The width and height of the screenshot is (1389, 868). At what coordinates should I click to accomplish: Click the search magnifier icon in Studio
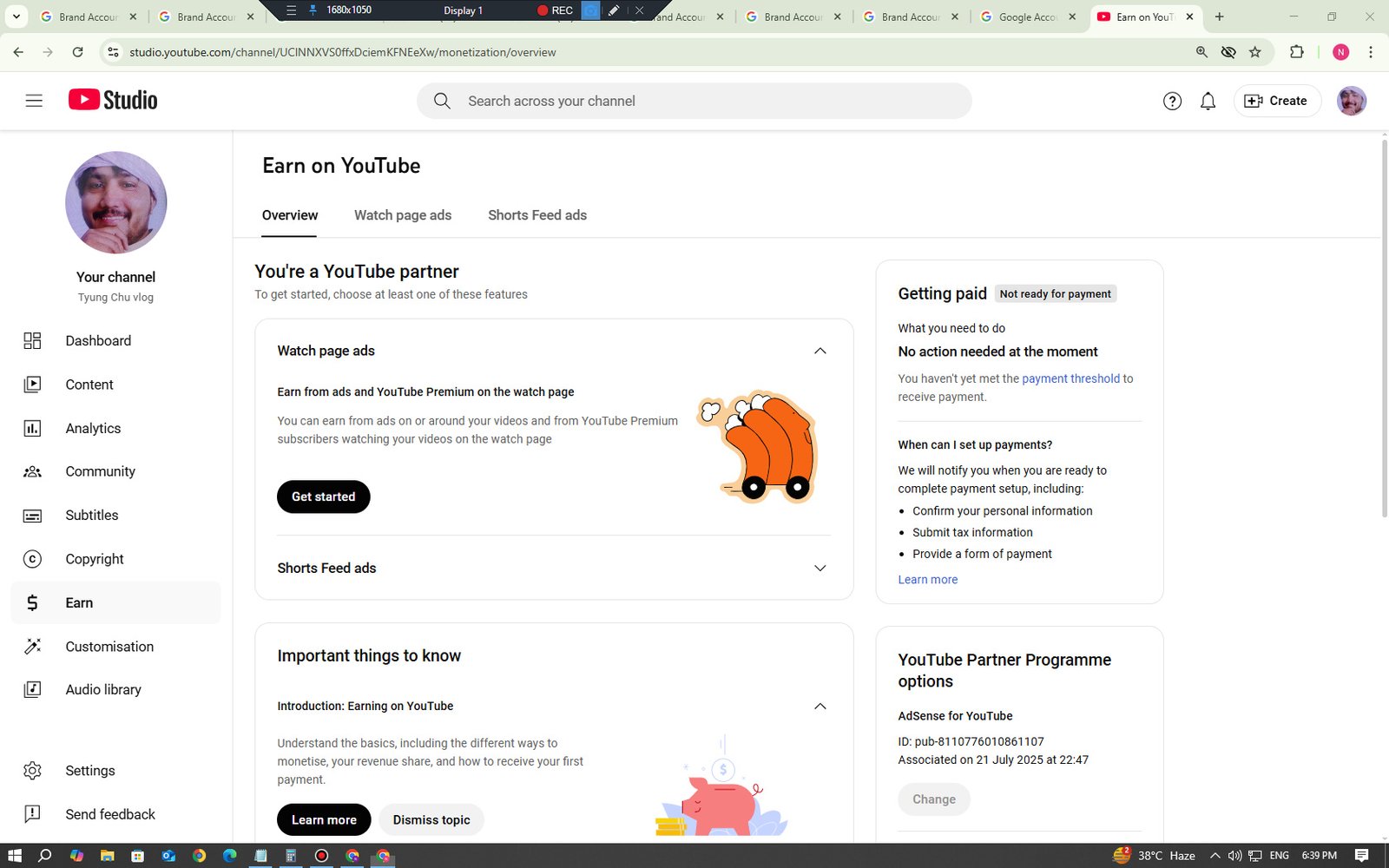click(x=442, y=101)
